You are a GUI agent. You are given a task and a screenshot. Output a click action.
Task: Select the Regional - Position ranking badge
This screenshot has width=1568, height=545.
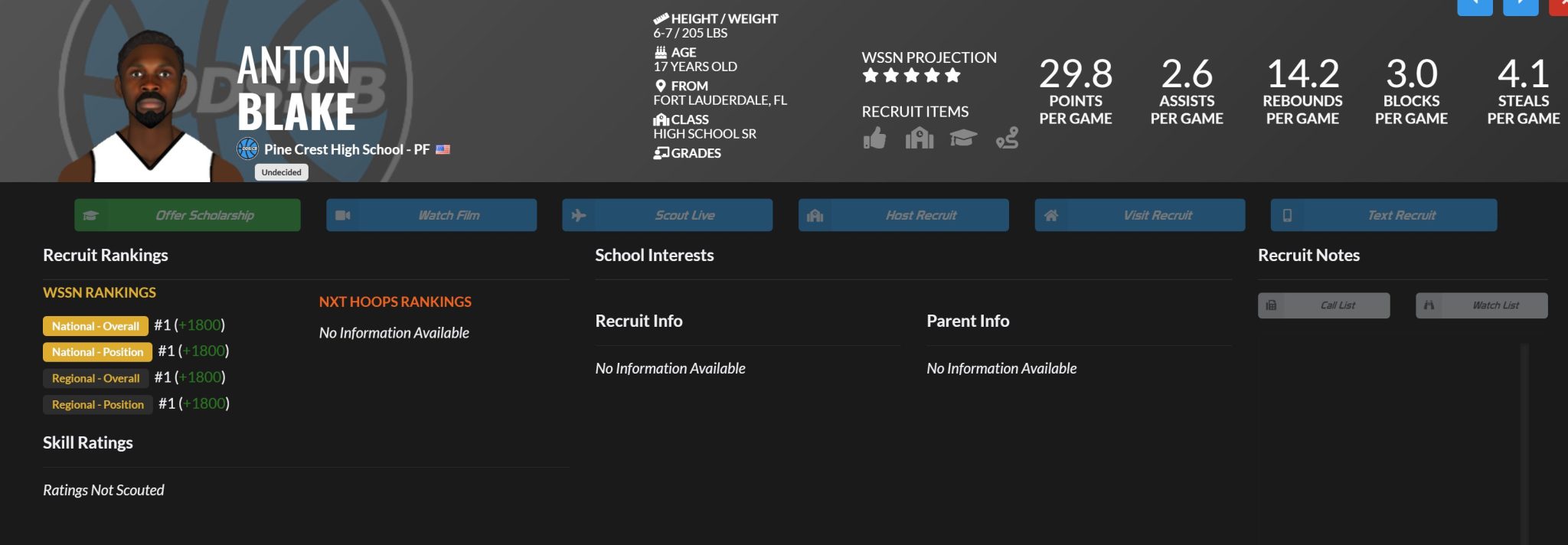click(97, 404)
